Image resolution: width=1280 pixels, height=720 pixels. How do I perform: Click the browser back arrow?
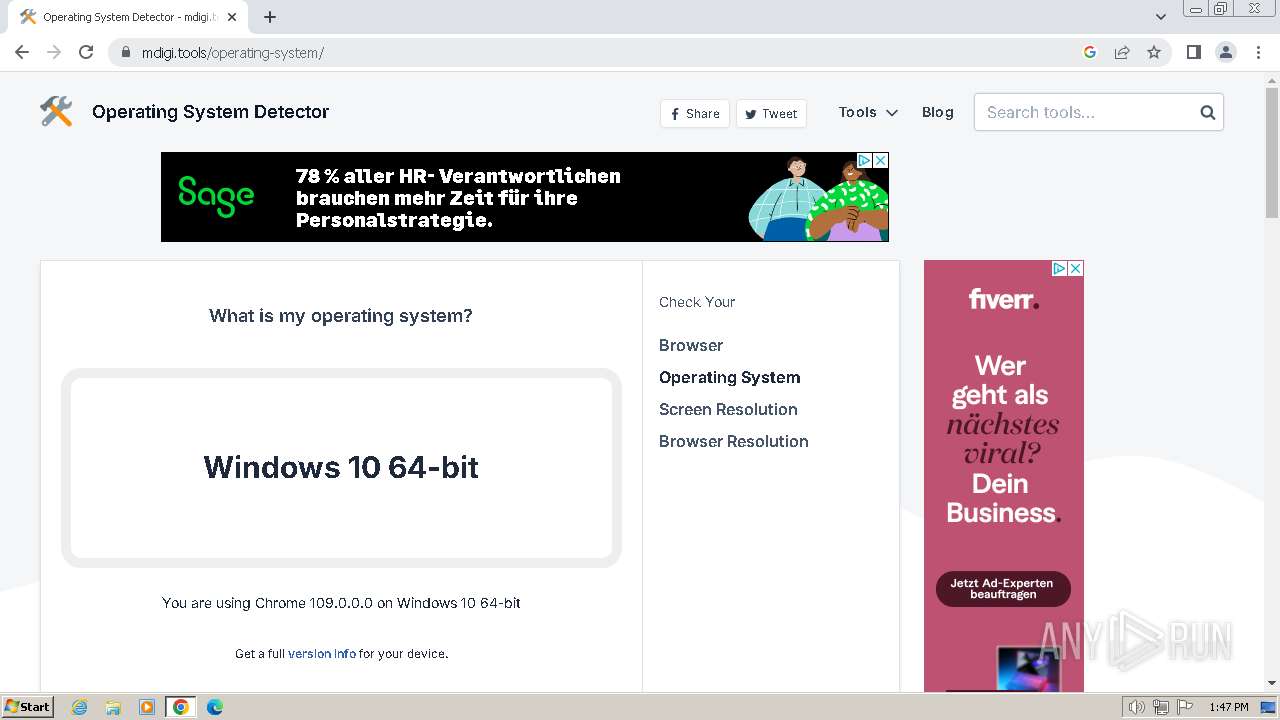[x=22, y=52]
